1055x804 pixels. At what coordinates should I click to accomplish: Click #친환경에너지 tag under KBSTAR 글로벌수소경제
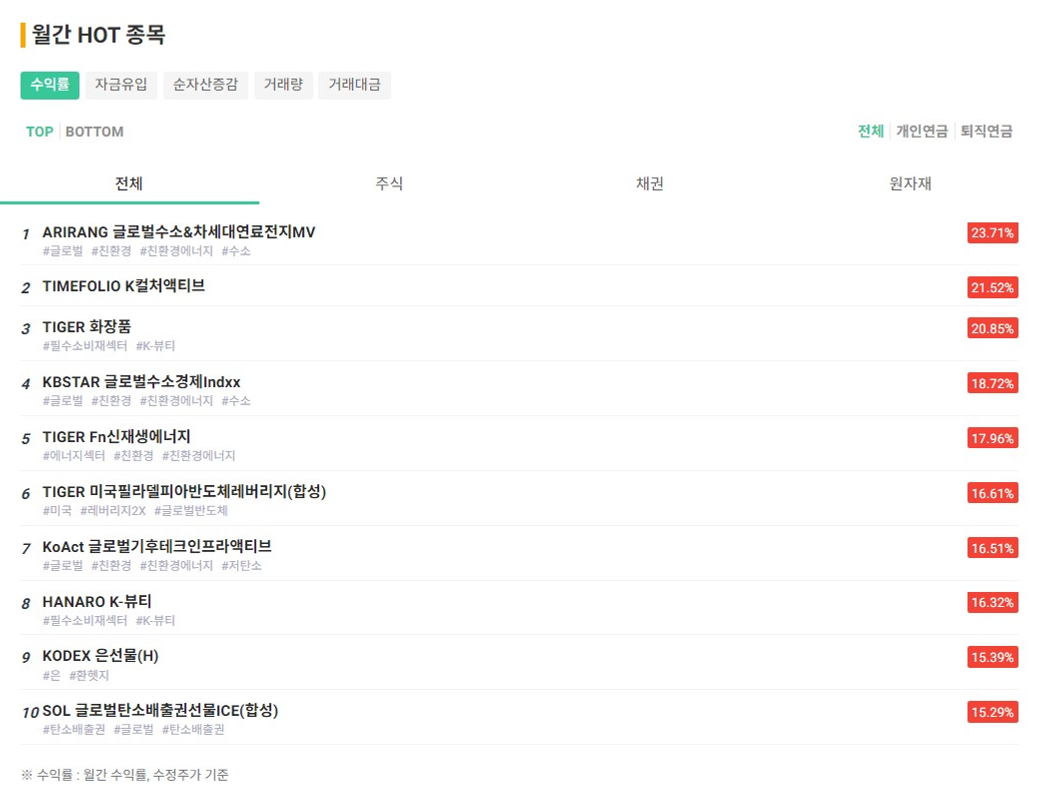[176, 401]
